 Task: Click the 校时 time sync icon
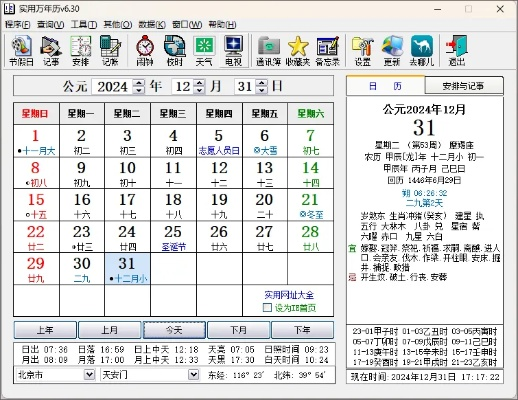(175, 51)
